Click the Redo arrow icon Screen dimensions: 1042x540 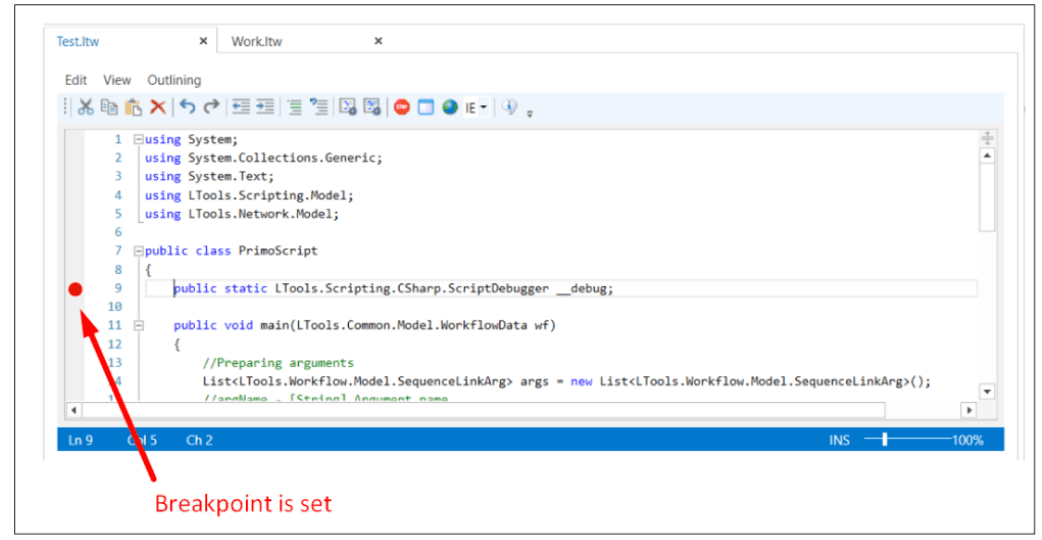[211, 108]
